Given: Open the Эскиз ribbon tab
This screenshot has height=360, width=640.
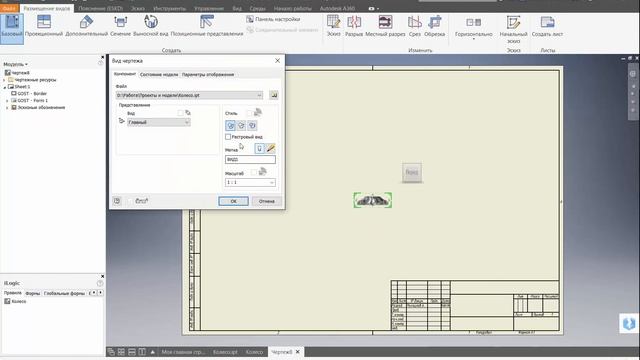Looking at the screenshot, I should [138, 8].
